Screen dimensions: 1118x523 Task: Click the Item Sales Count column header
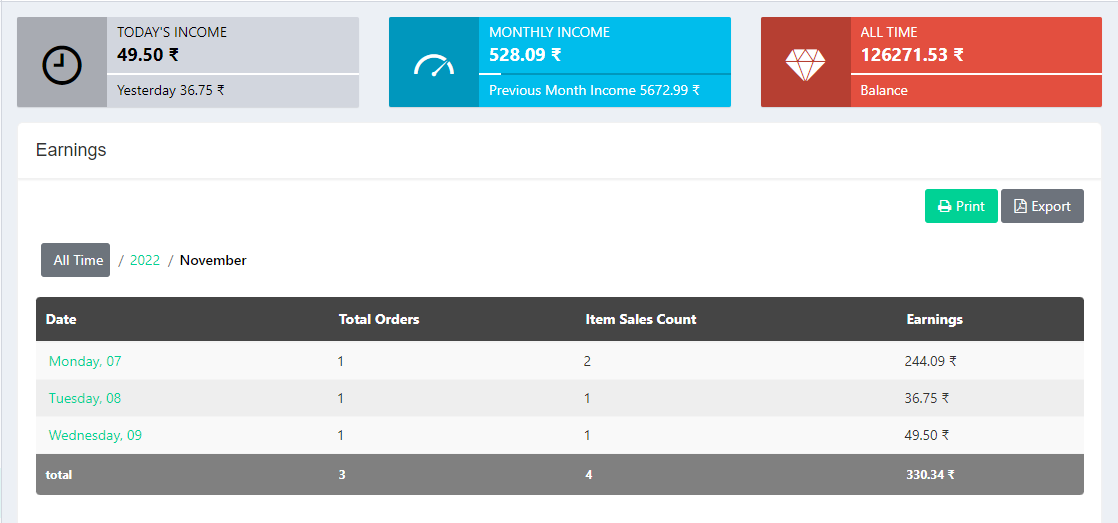(640, 319)
